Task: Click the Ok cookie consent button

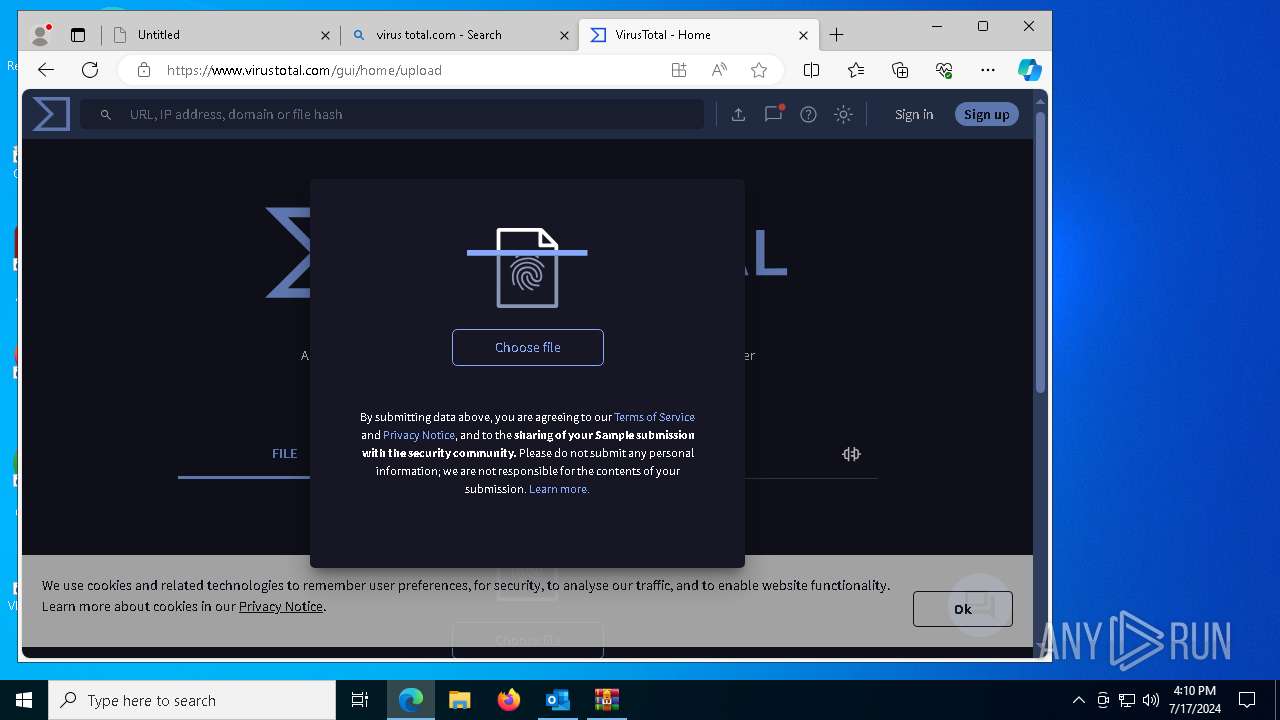Action: tap(962, 609)
